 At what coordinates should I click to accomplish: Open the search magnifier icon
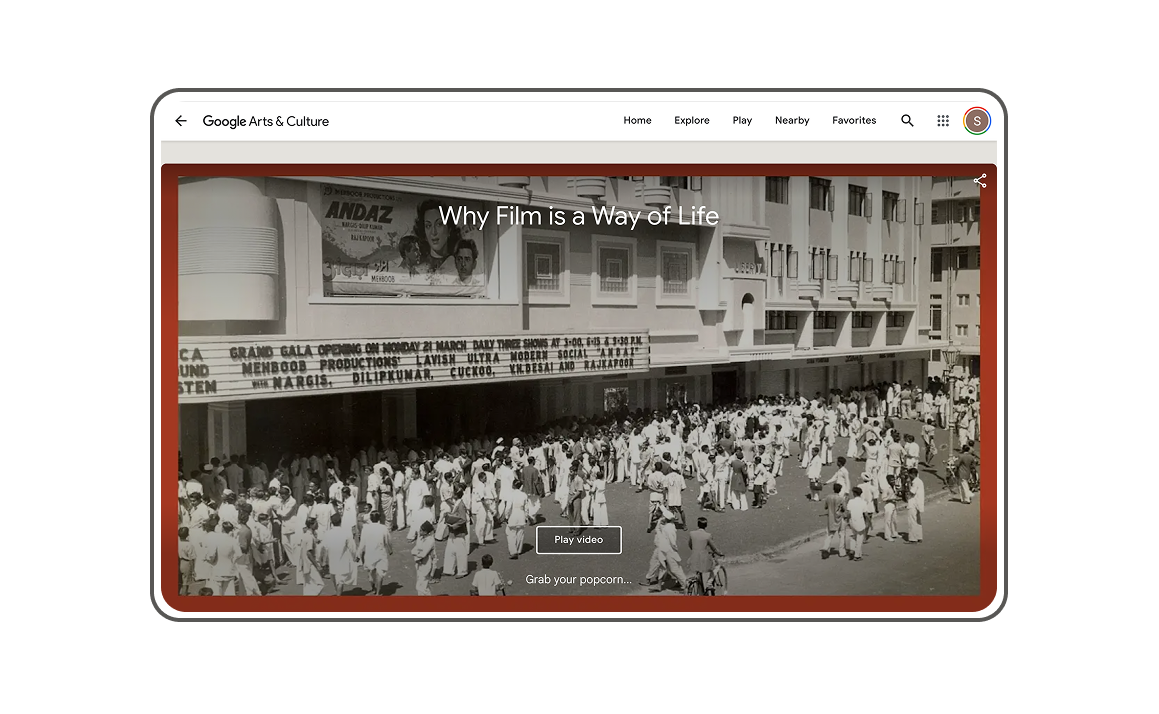(x=907, y=121)
